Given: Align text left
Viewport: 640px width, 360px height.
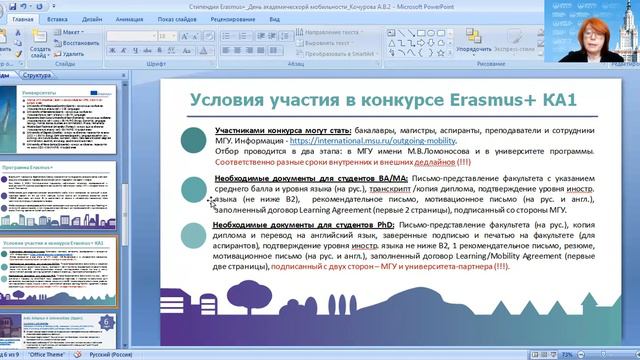Looking at the screenshot, I should [226, 51].
